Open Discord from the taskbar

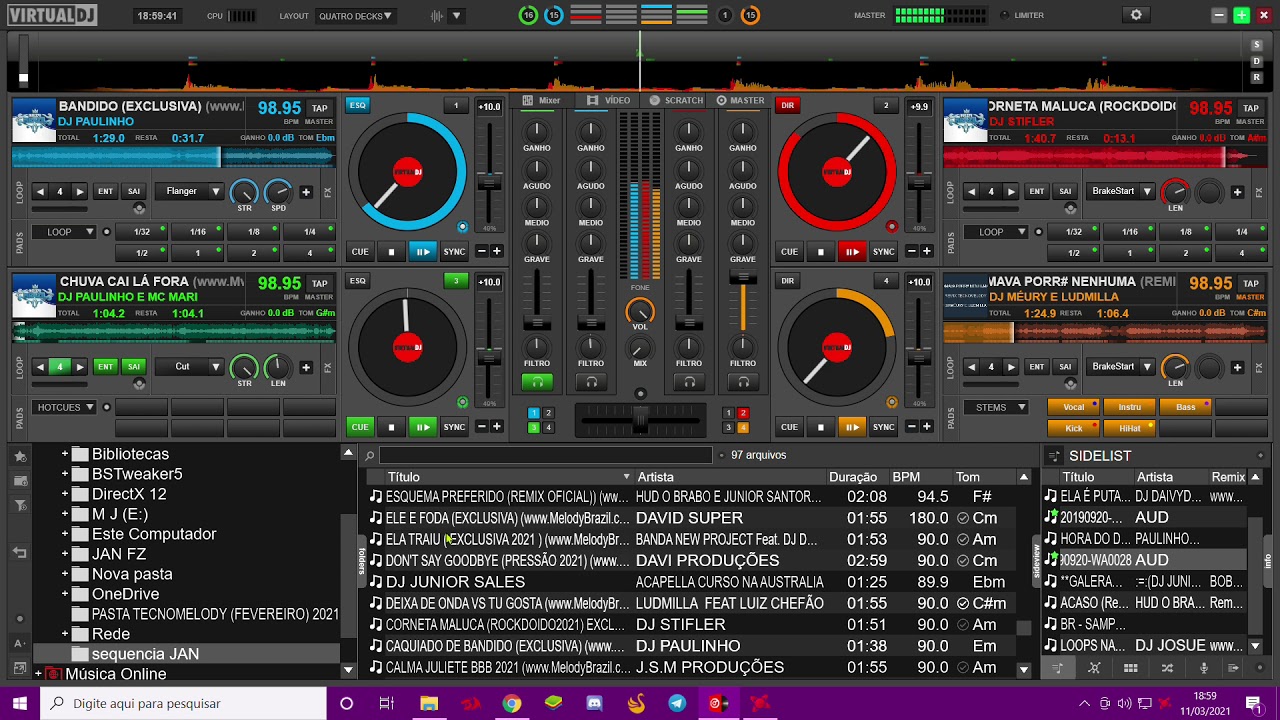[x=594, y=704]
